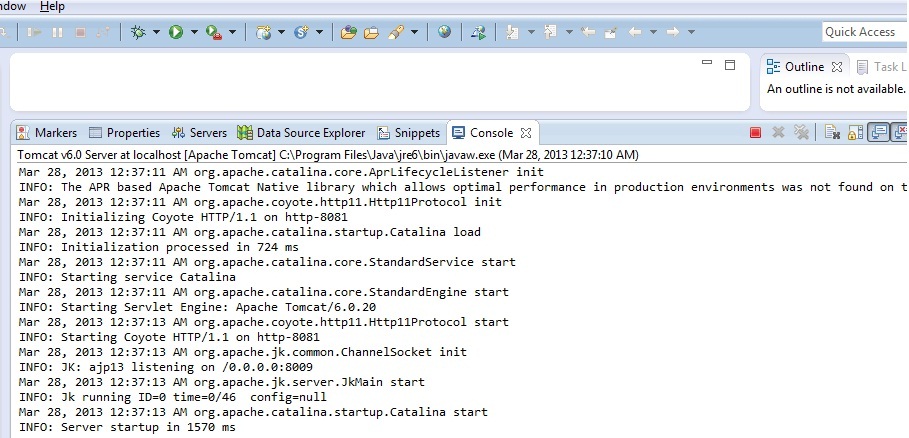
Task: Click 'An outline is not available.' text
Action: pos(836,89)
